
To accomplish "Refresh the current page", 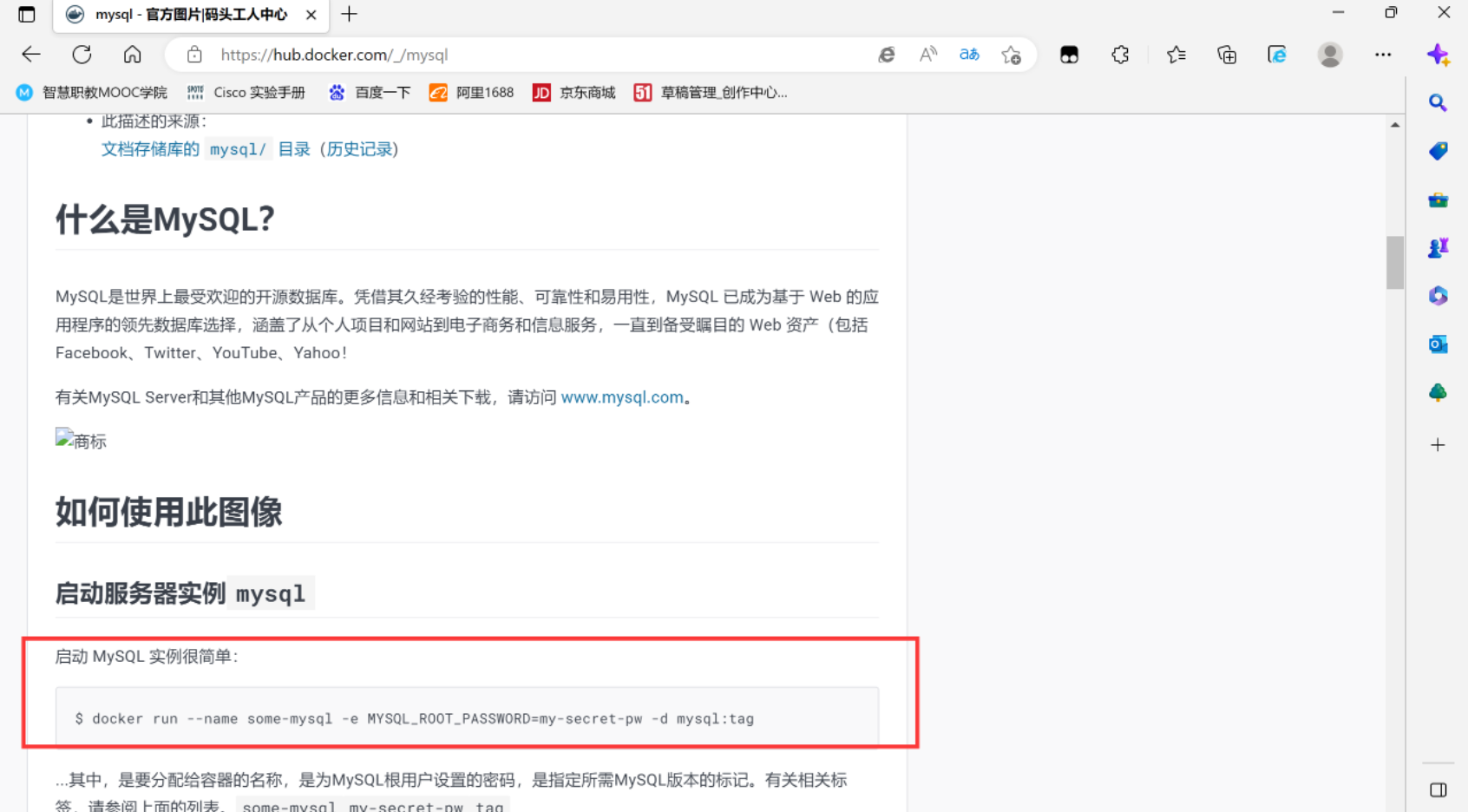I will (82, 55).
